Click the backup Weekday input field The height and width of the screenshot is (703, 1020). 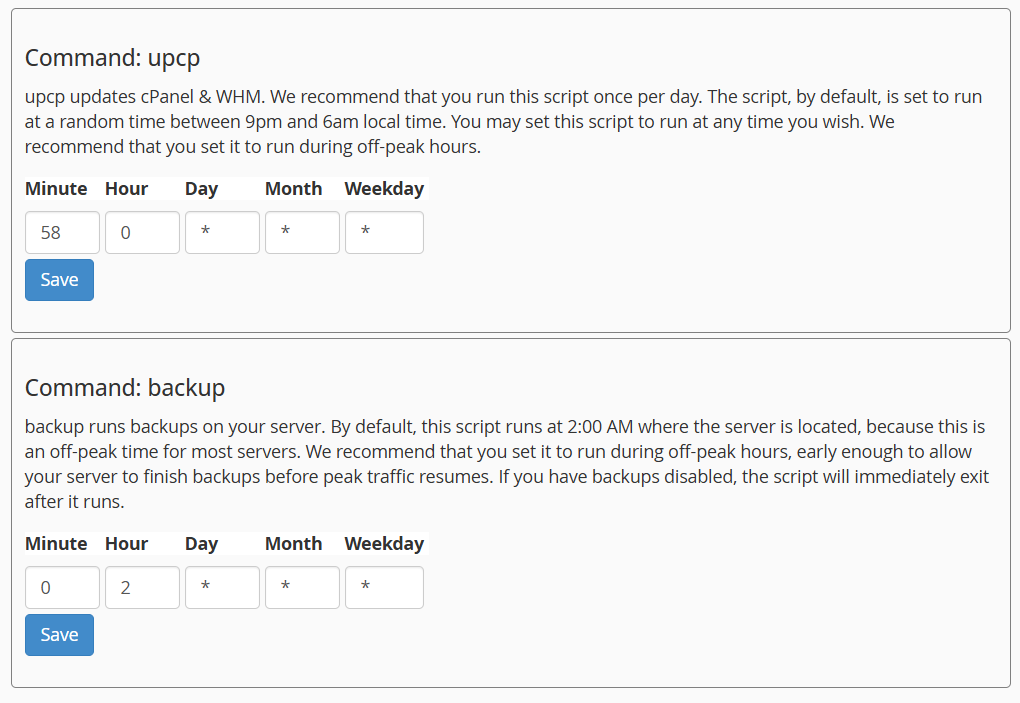coord(384,587)
